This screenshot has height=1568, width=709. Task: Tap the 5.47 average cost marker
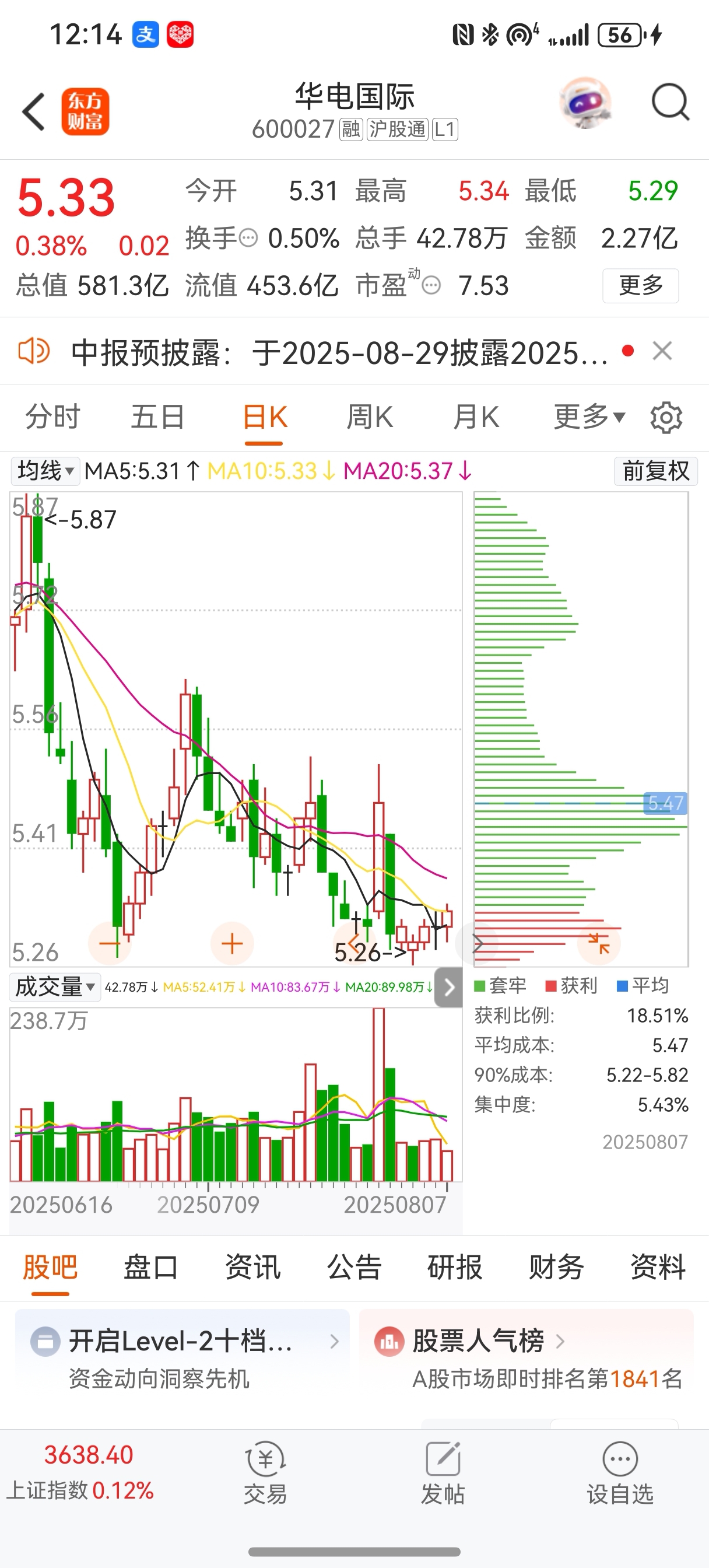(665, 803)
